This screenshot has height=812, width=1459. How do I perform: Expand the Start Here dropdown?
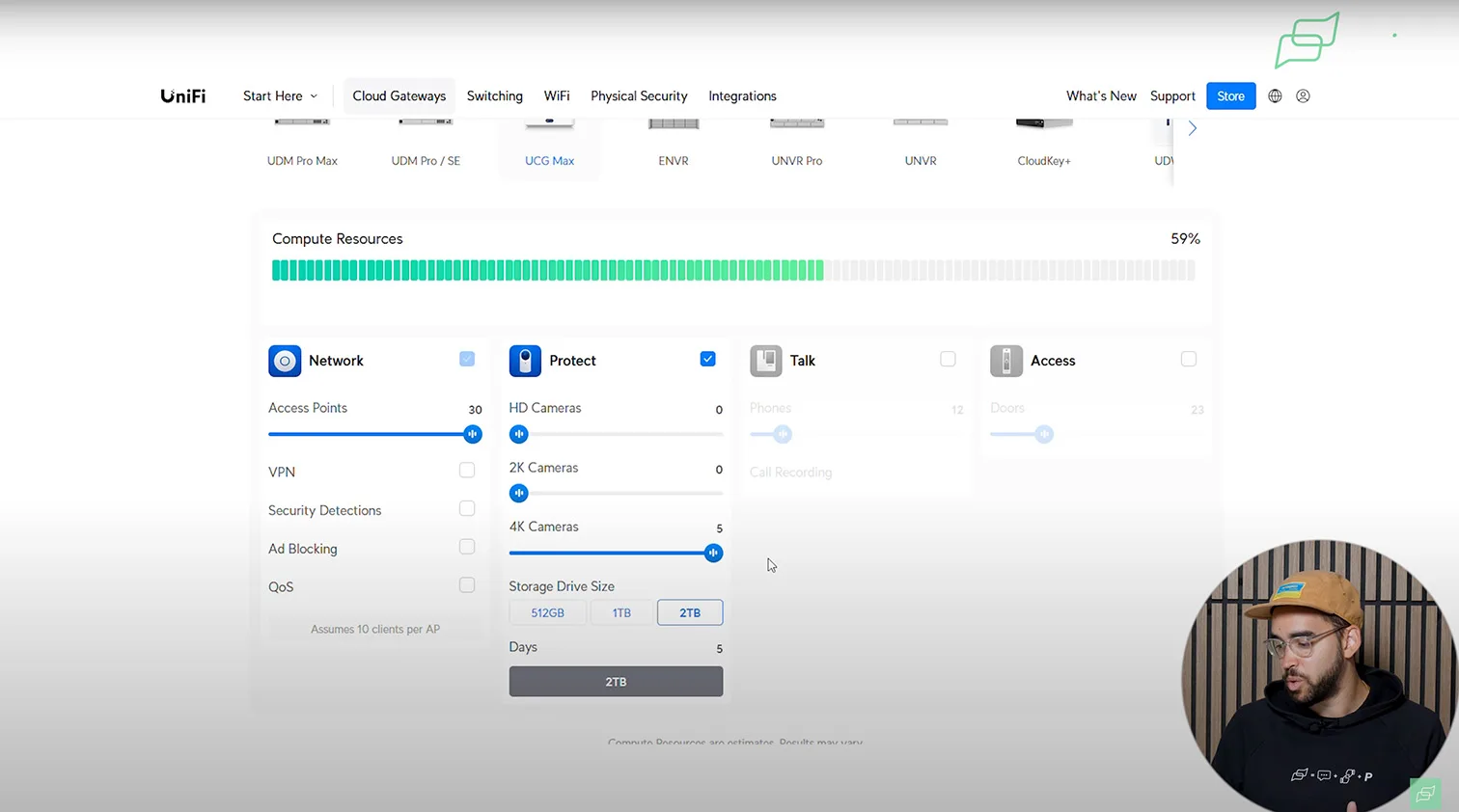280,96
